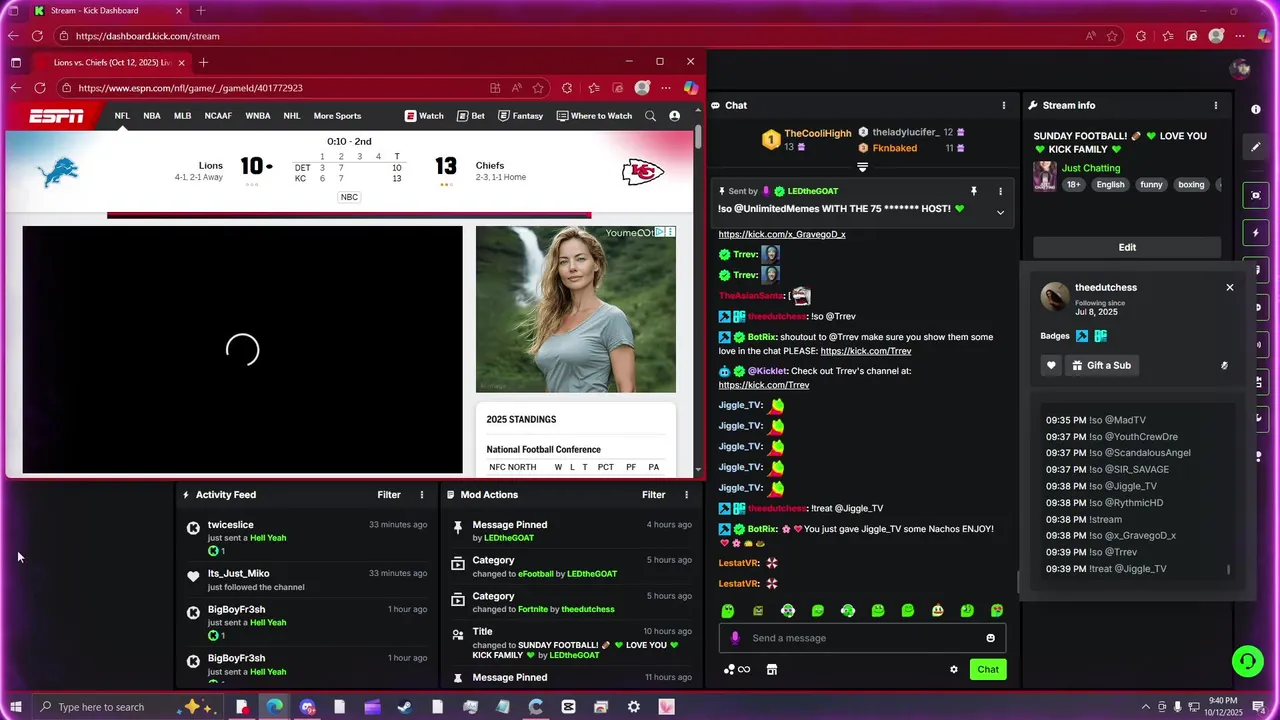Click ESPN Fantasy link
Viewport: 1280px width, 720px height.
tap(521, 116)
